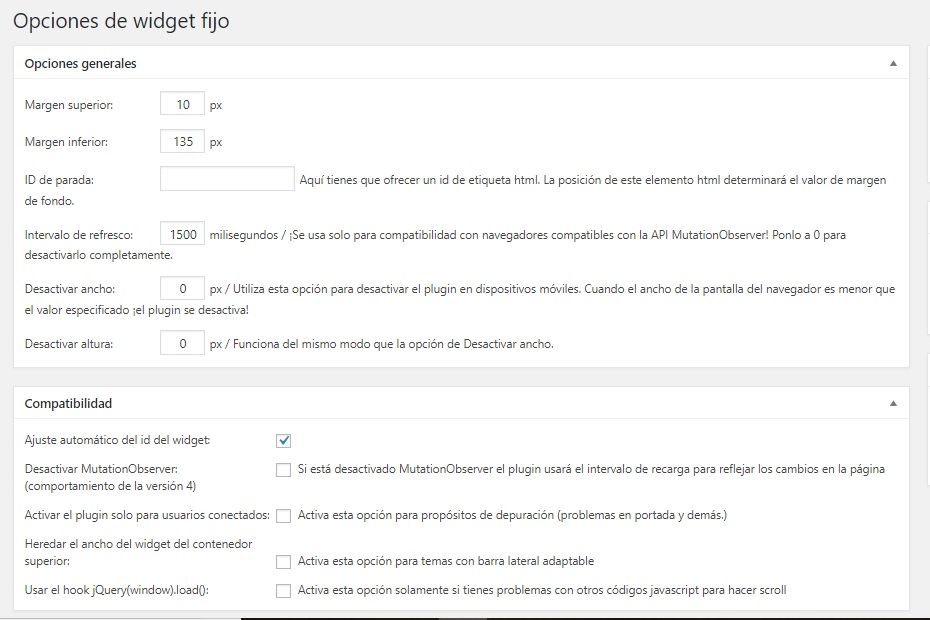The width and height of the screenshot is (930, 620).
Task: Click the Desactivar MutationObserver label text
Action: point(101,469)
